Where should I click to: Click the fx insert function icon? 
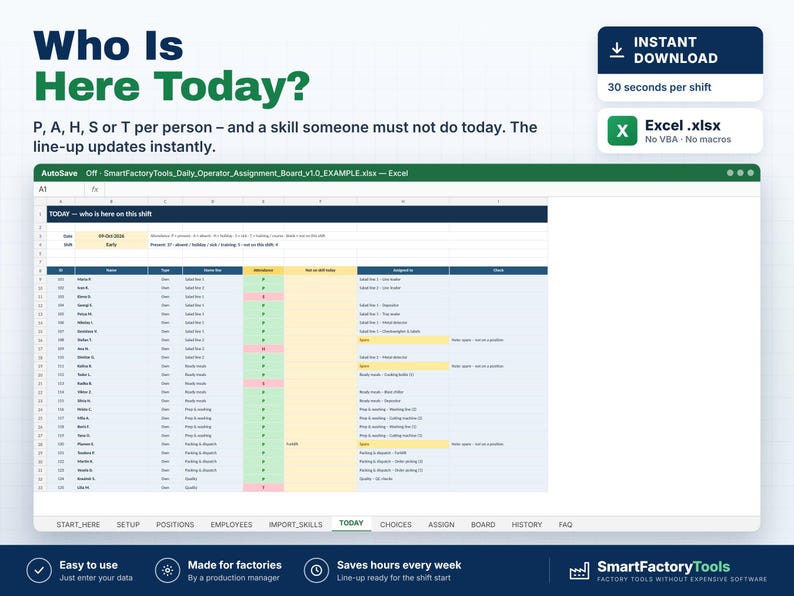(x=95, y=189)
